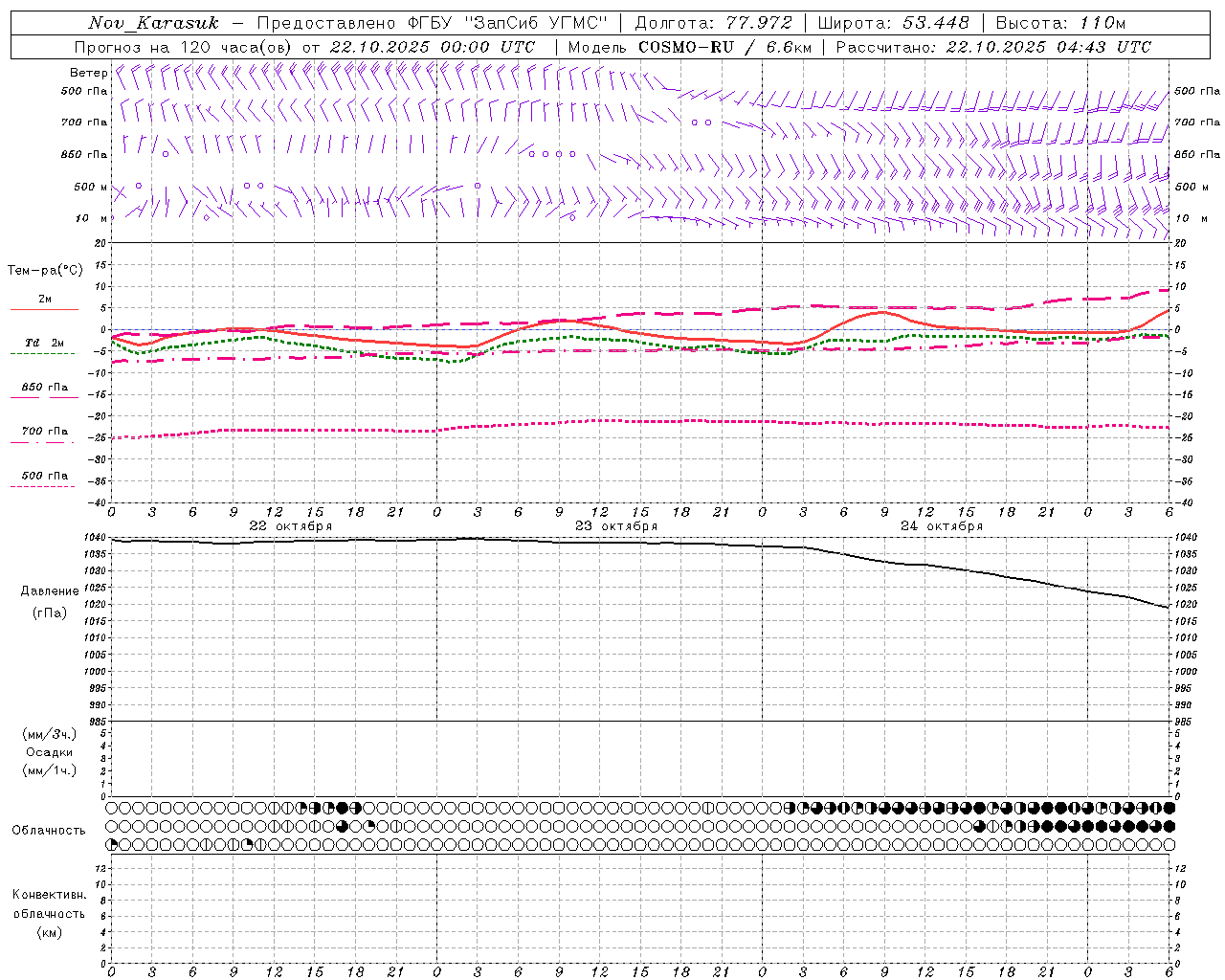The height and width of the screenshot is (980, 1225).
Task: Click the Широта: 53.448 value
Action: pos(893,23)
